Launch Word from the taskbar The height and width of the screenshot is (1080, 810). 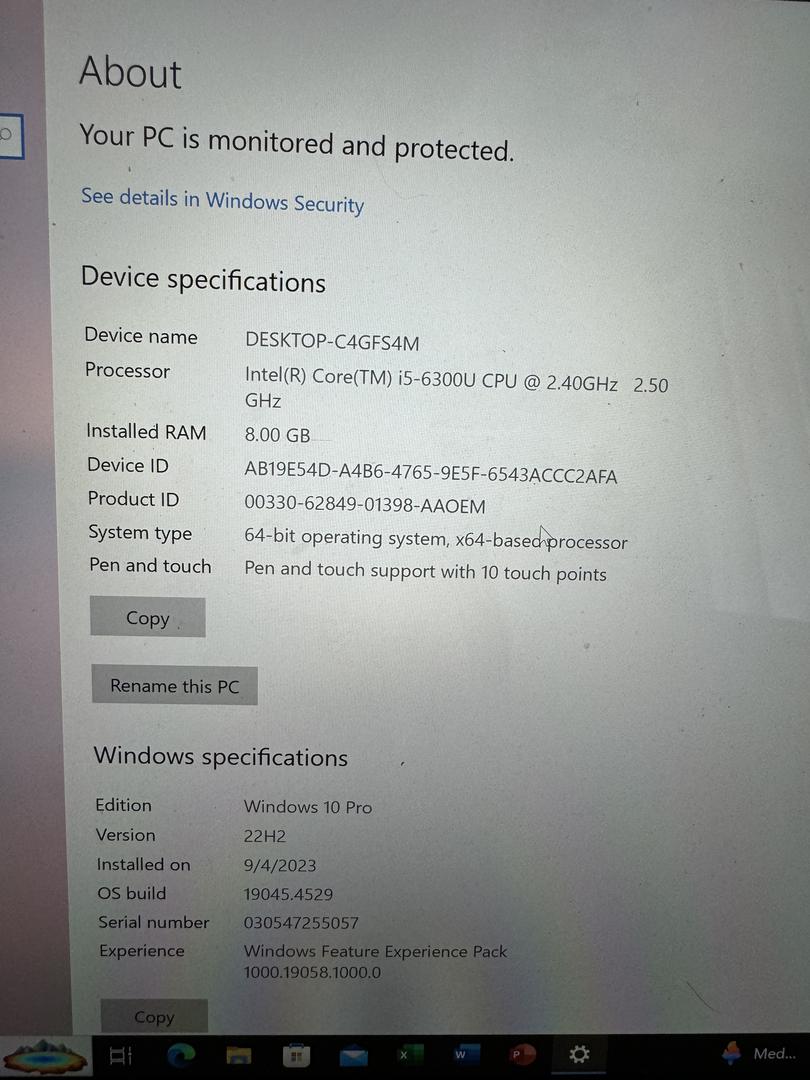coord(466,1055)
